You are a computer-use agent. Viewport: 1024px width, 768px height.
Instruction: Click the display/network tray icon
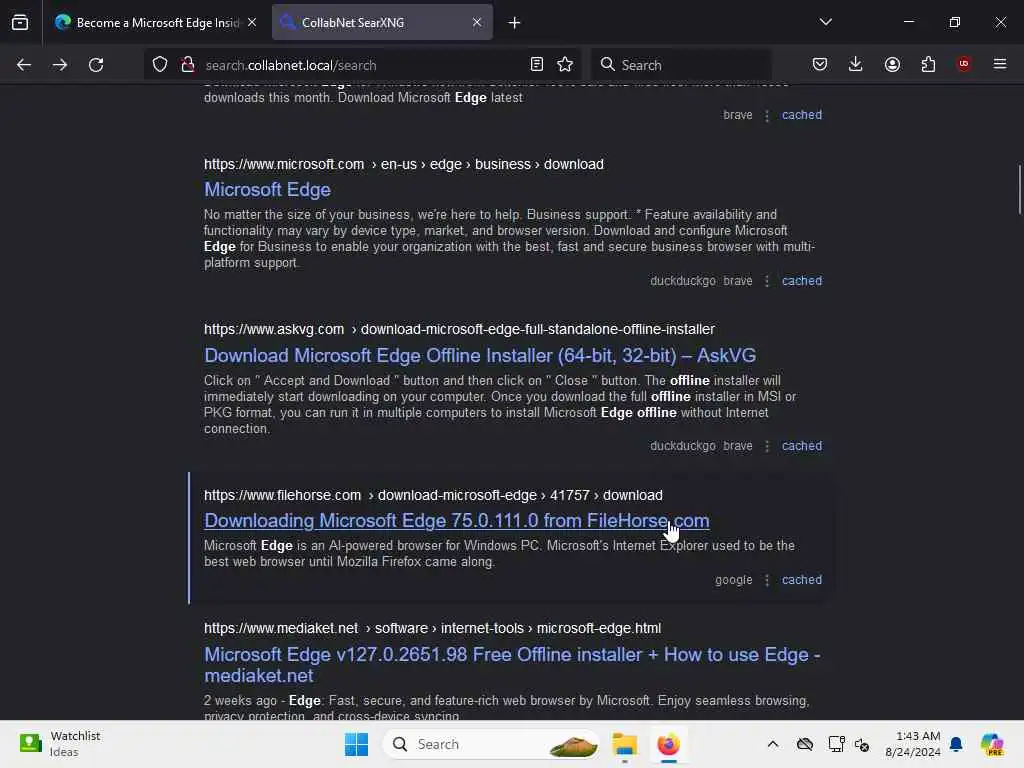pyautogui.click(x=836, y=744)
